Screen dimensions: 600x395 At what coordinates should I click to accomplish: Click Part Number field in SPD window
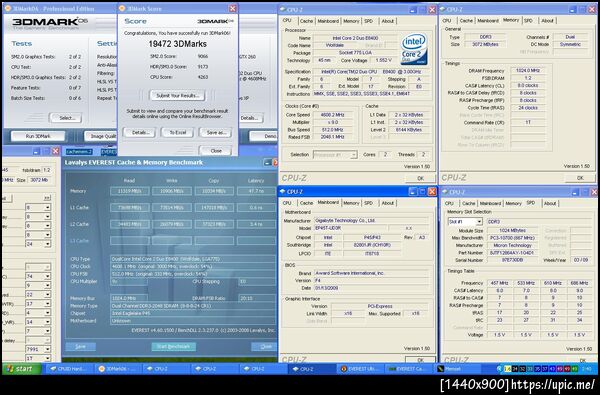click(x=513, y=253)
